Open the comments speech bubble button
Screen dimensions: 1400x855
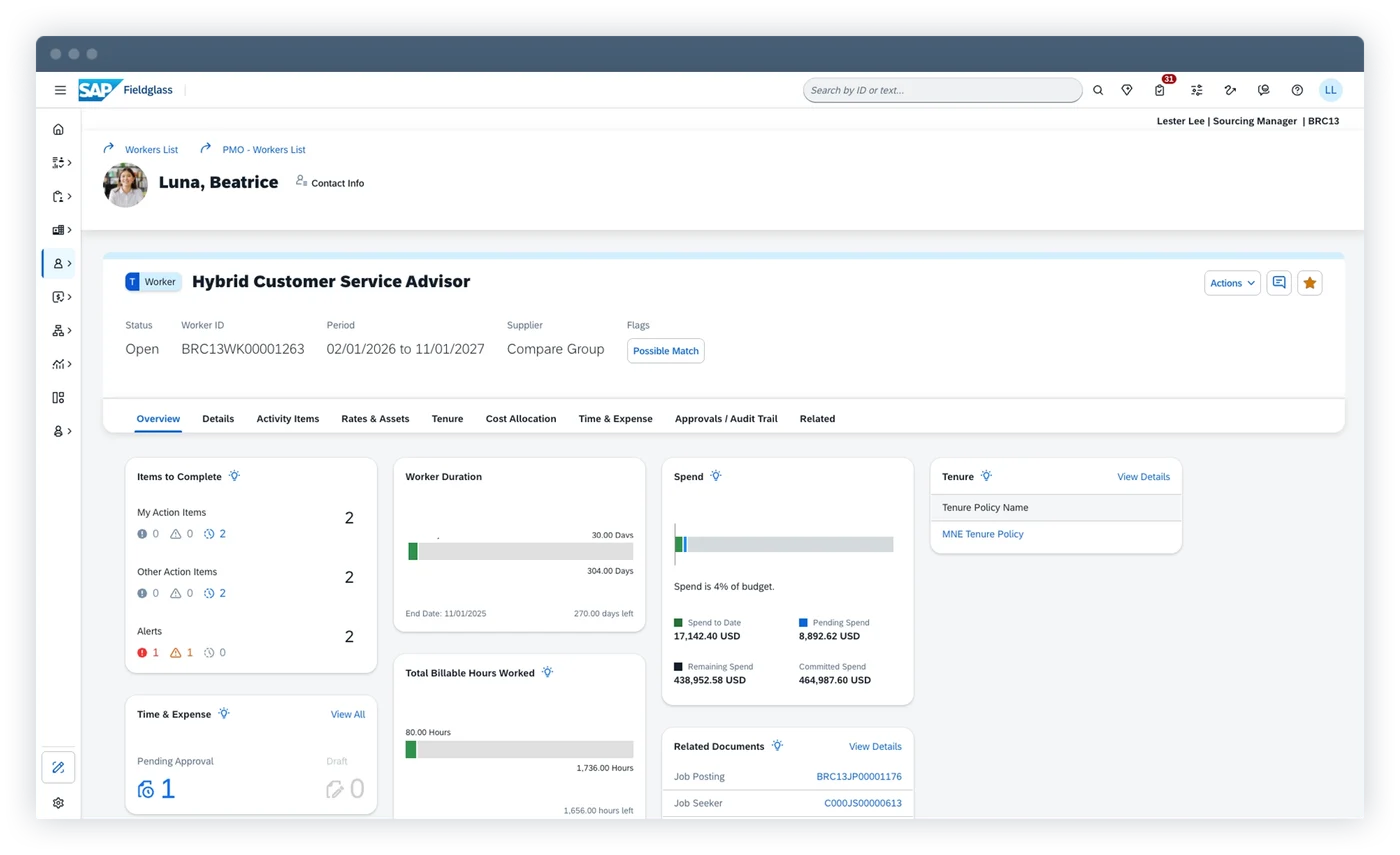[1278, 283]
